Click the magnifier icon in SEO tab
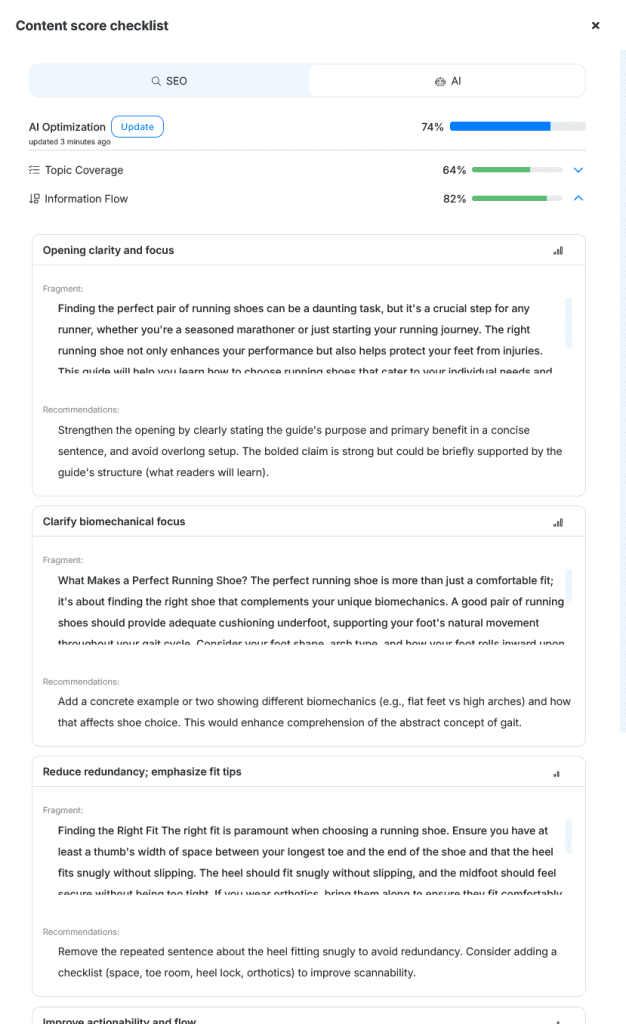626x1024 pixels. point(156,81)
